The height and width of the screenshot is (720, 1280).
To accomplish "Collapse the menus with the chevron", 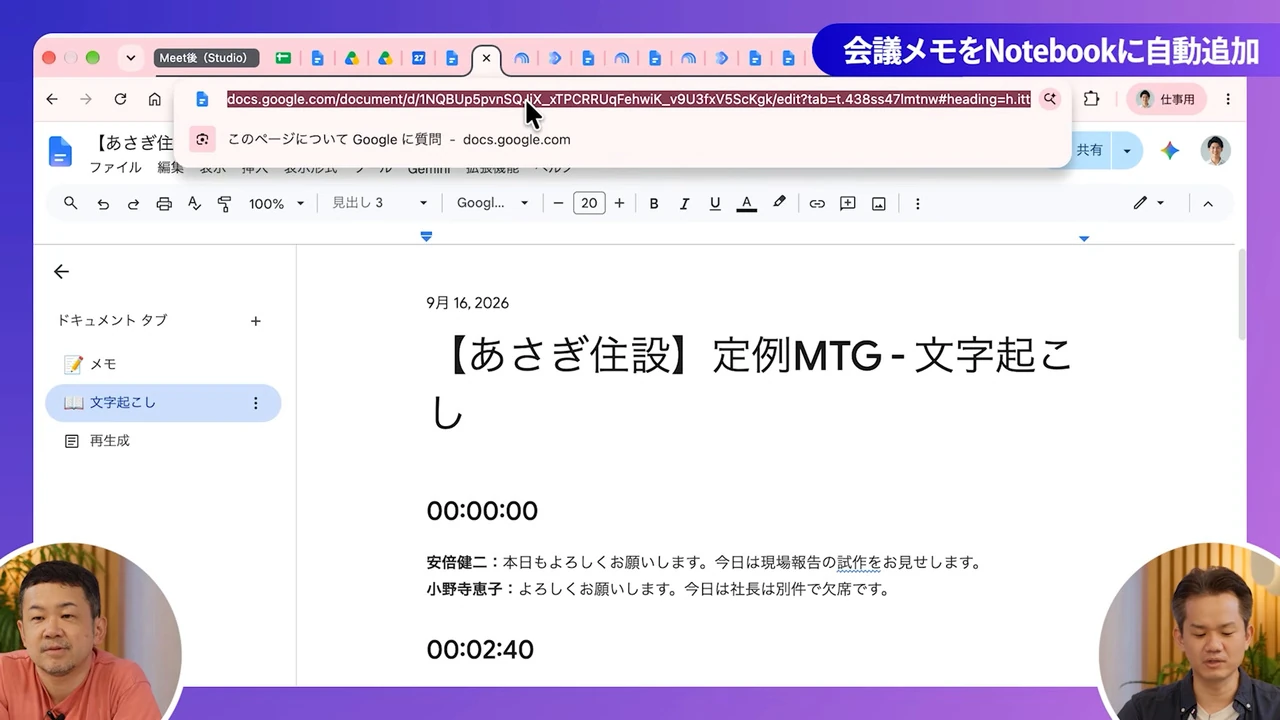I will click(1207, 203).
